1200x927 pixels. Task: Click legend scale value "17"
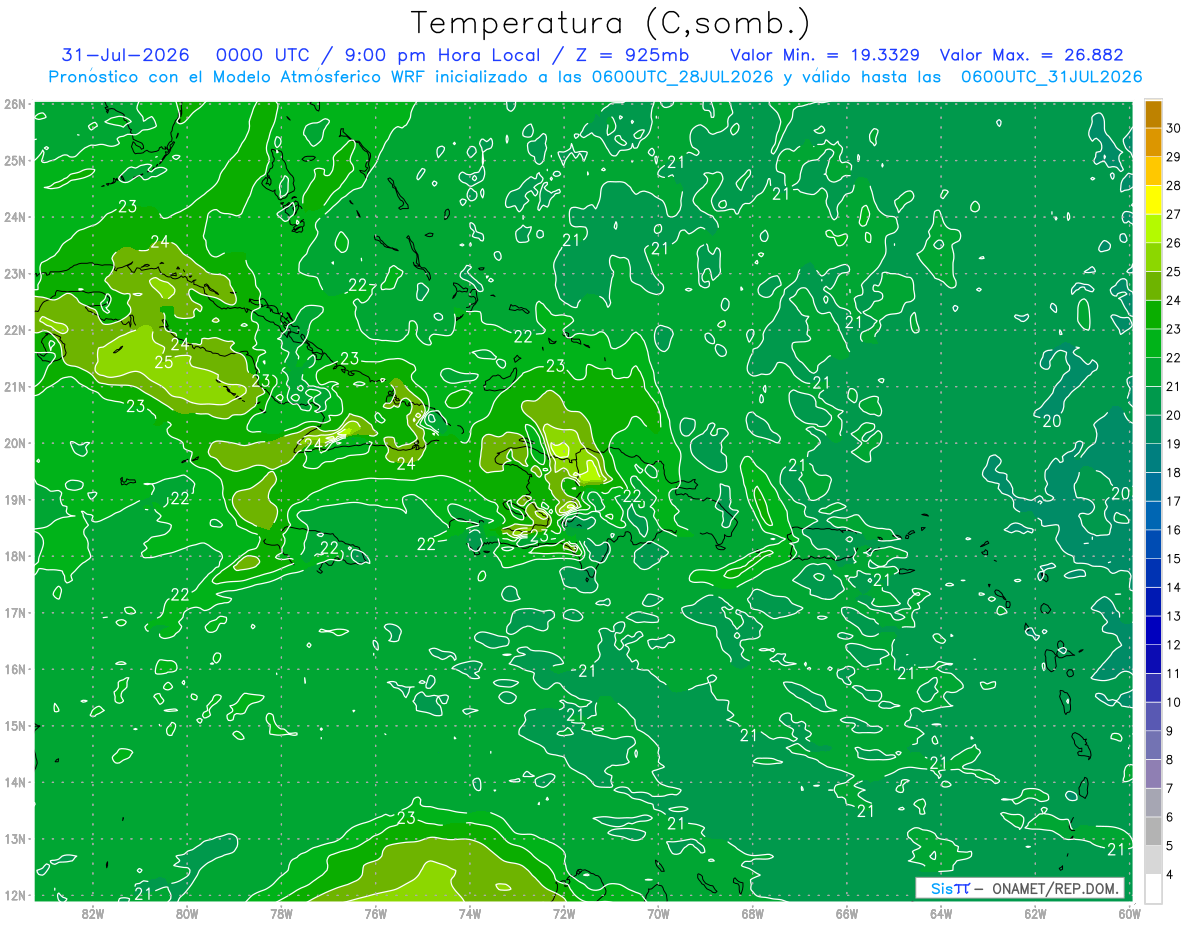click(1174, 501)
